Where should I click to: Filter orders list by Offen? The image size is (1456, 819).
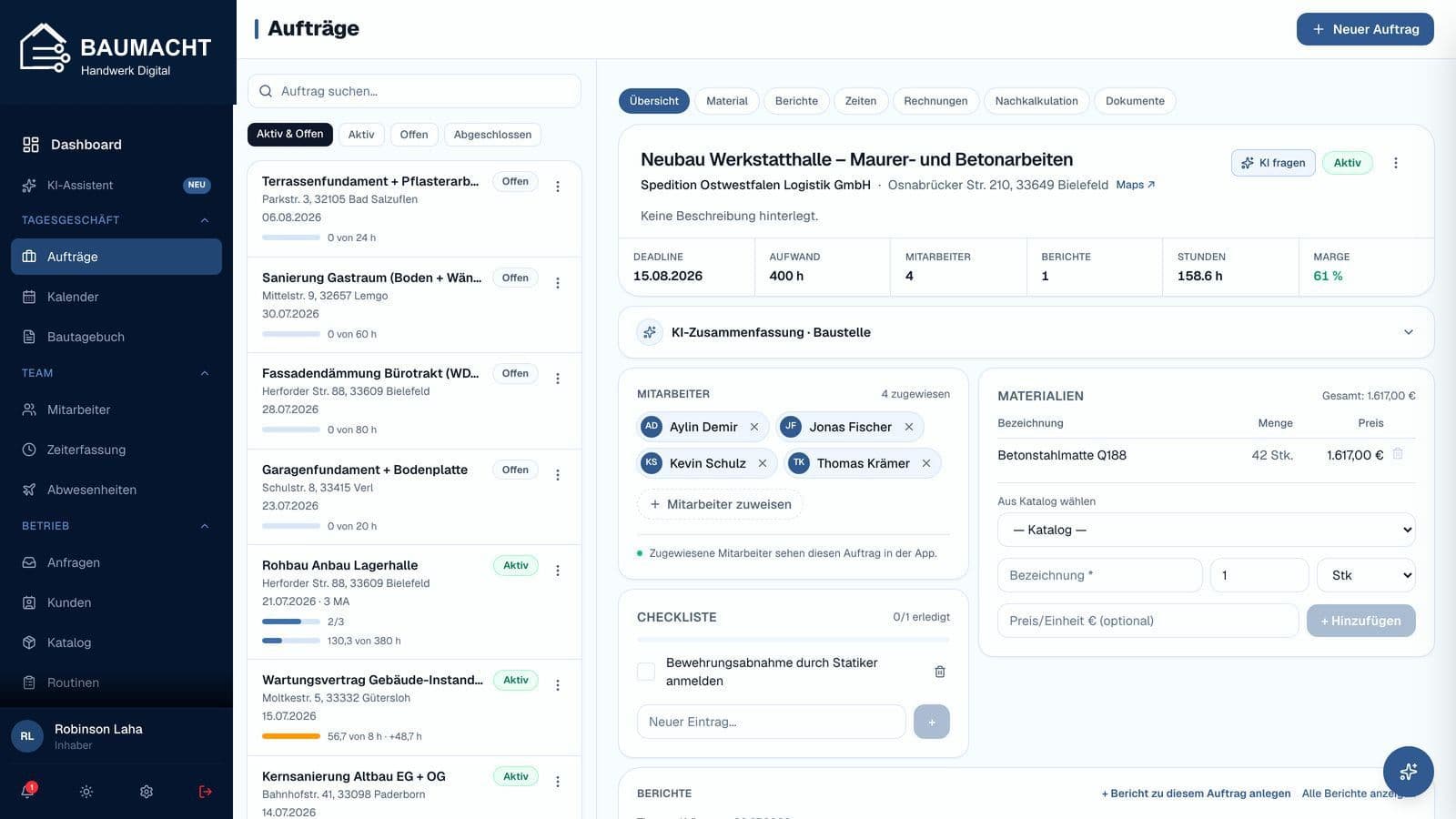414,135
